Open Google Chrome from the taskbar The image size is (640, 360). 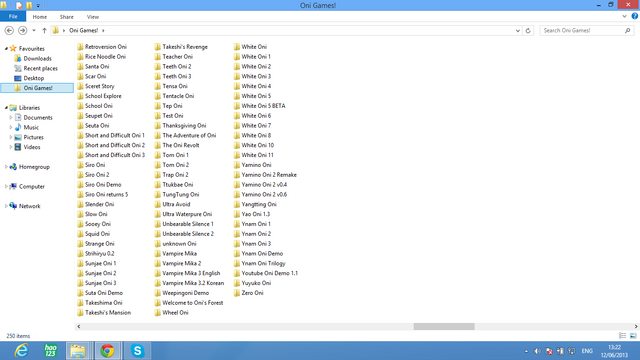[107, 351]
